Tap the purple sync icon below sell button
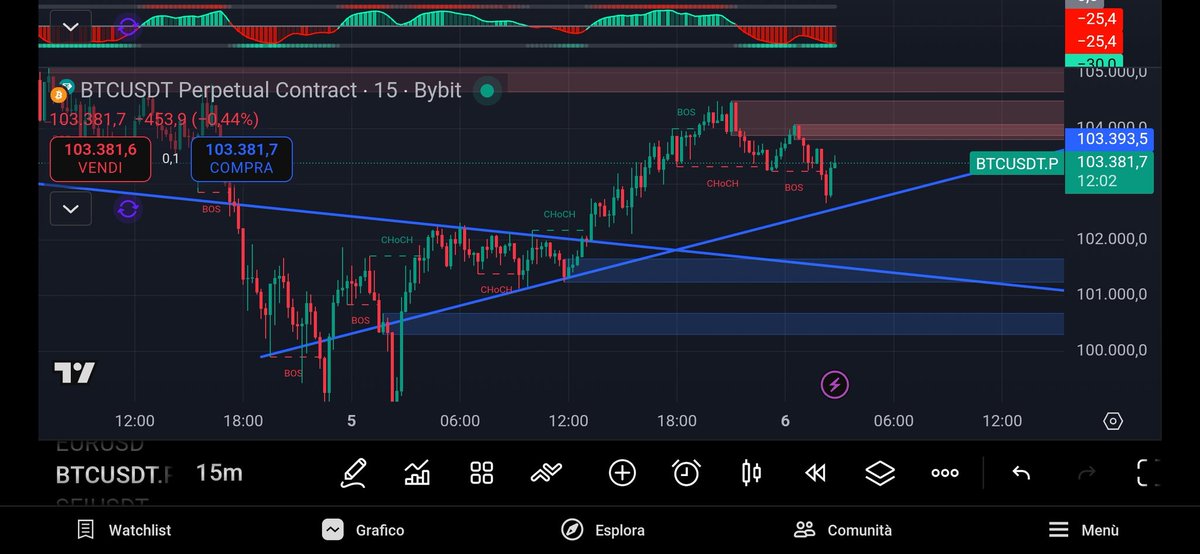Viewport: 1200px width, 554px height. tap(127, 209)
